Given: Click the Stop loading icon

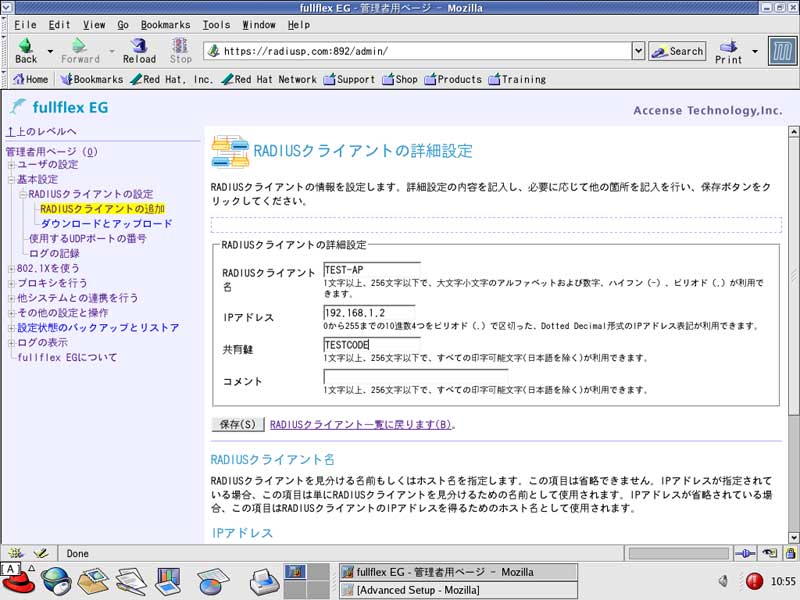Looking at the screenshot, I should 180,51.
